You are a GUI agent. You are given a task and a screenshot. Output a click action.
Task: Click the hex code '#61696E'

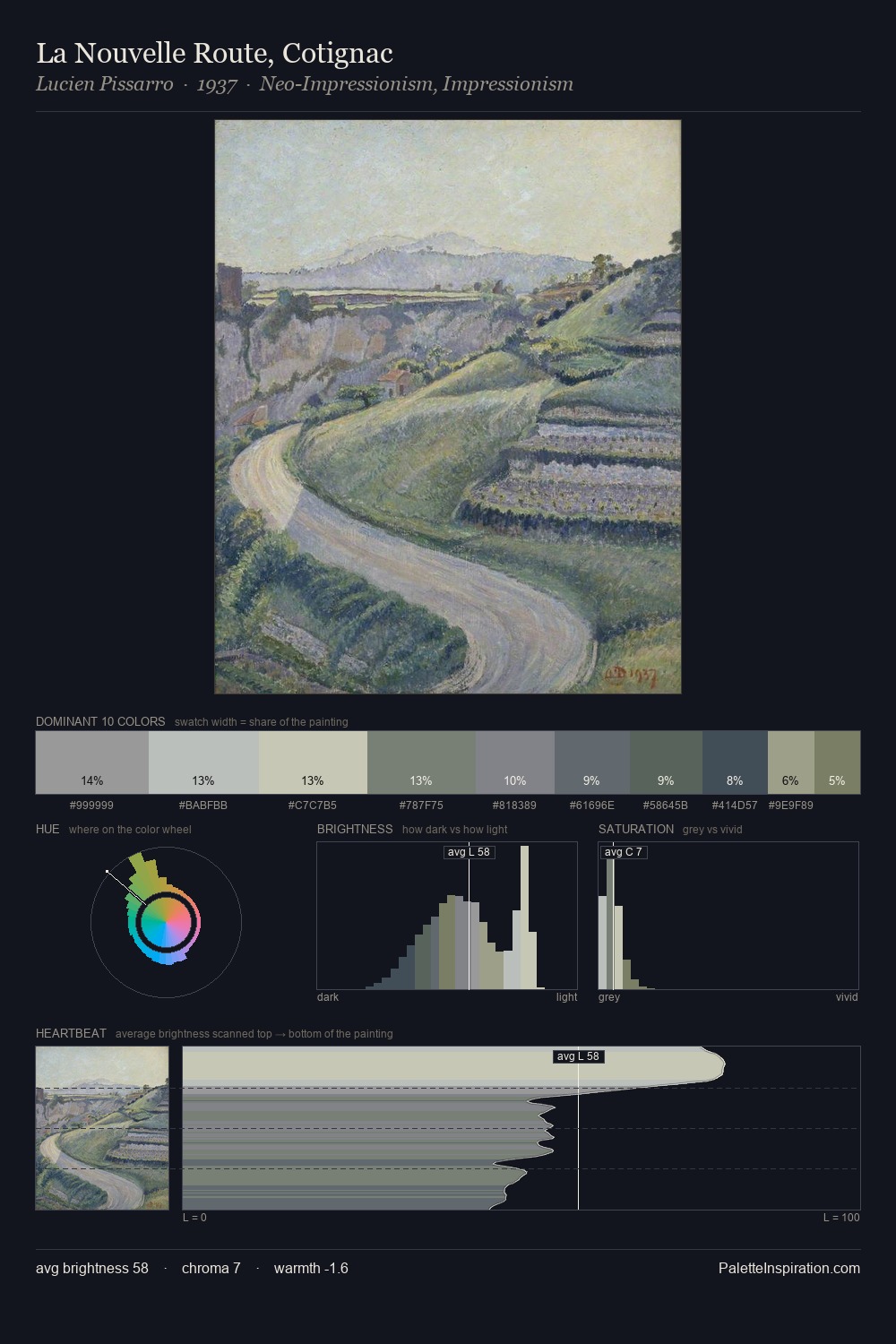[592, 806]
